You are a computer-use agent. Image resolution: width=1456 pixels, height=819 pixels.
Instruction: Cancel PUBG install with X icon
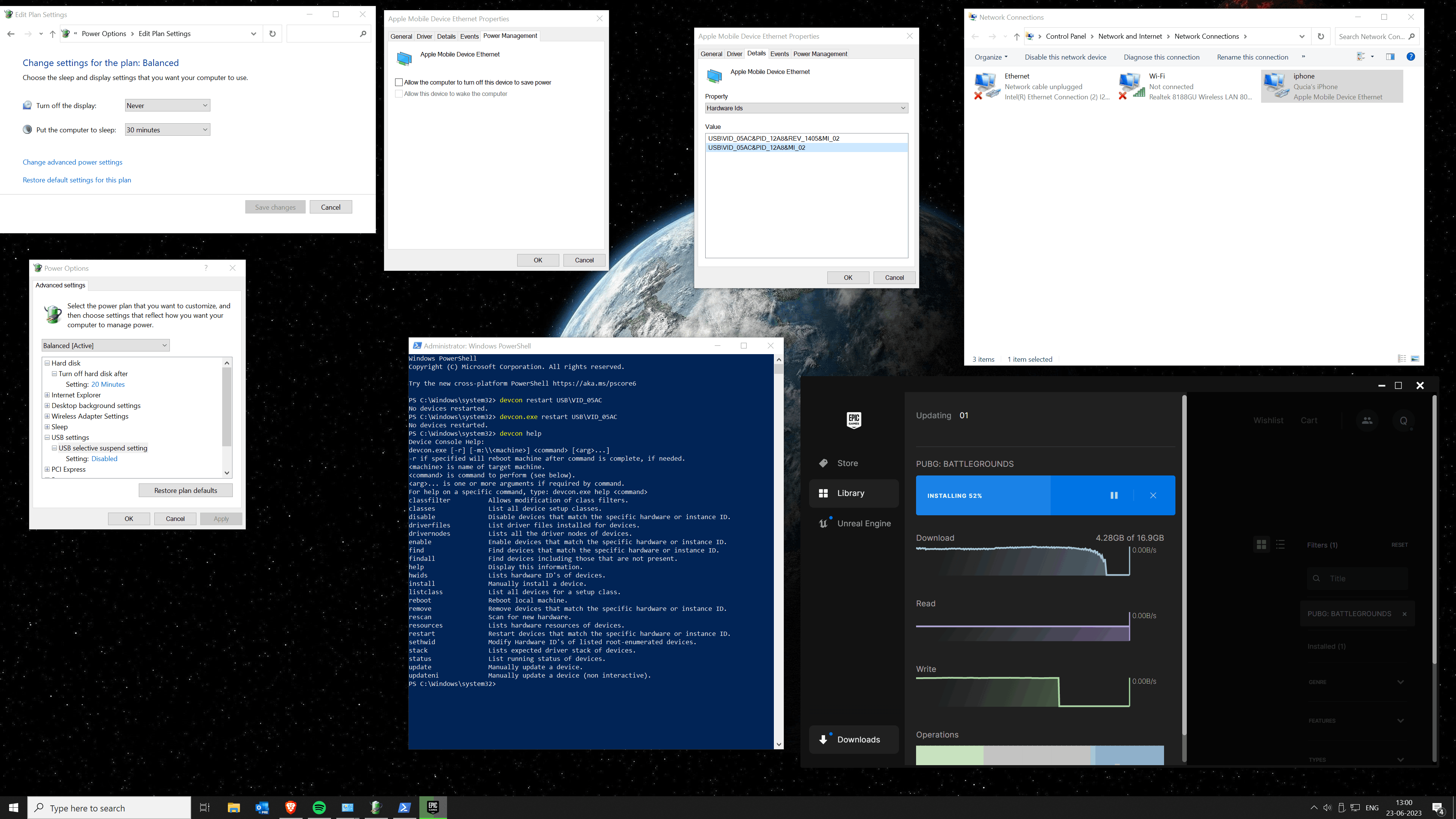[1153, 495]
